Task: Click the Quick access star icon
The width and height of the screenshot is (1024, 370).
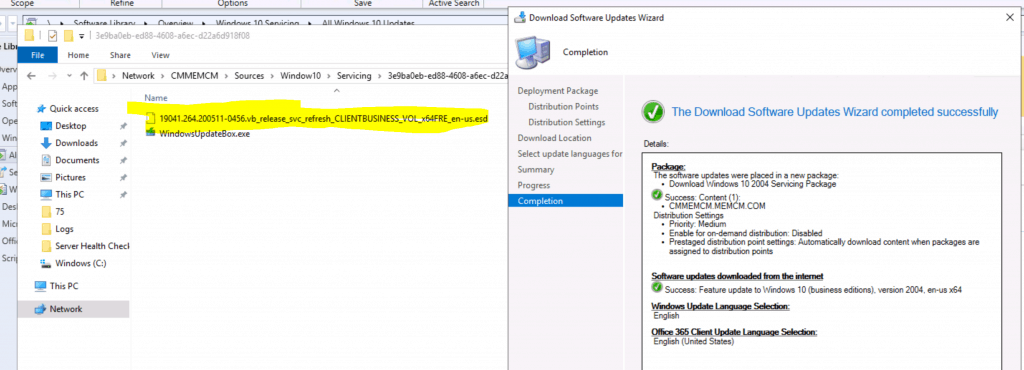Action: [x=42, y=109]
